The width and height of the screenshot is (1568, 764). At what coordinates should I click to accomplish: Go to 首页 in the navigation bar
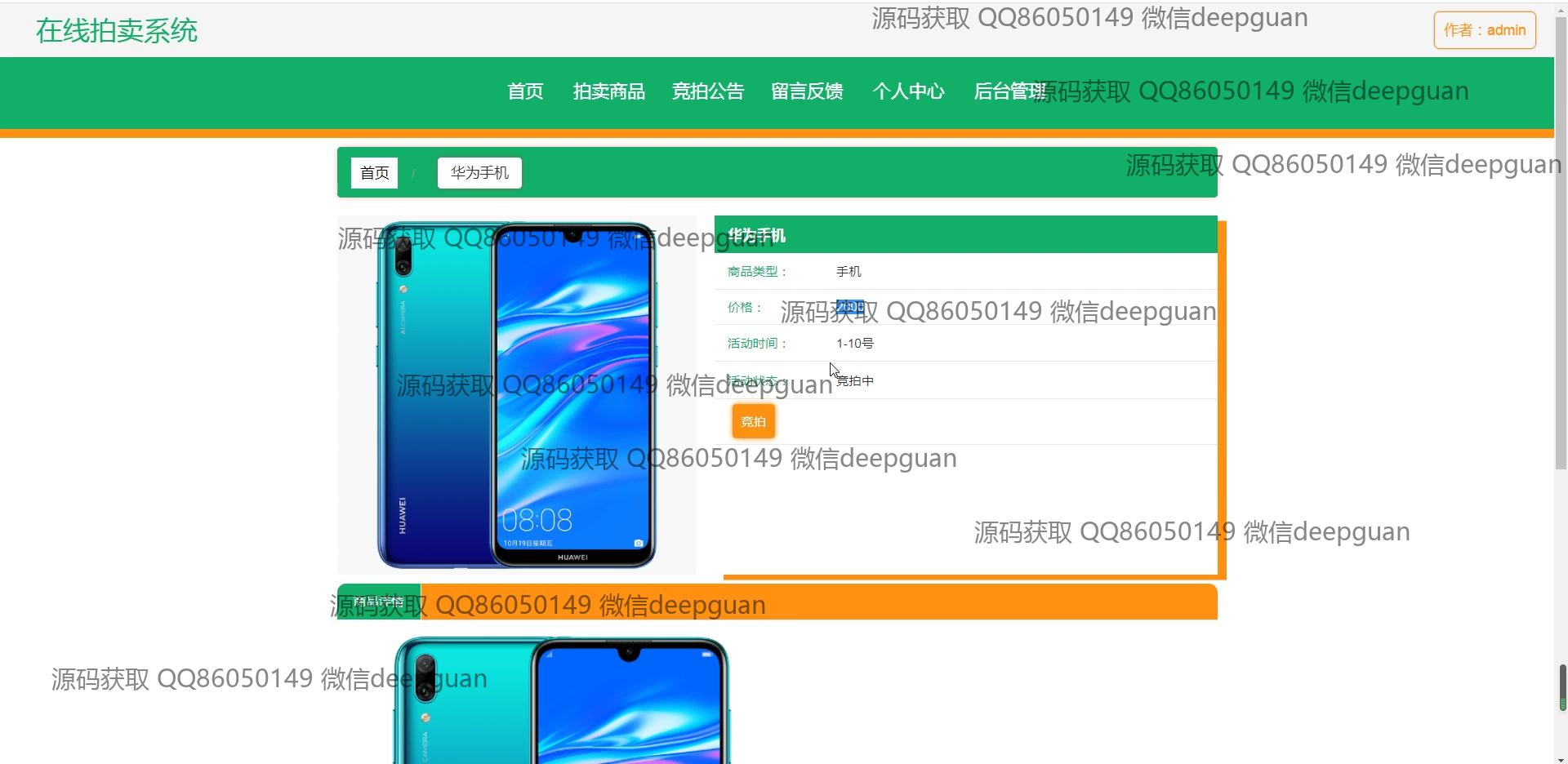click(525, 91)
